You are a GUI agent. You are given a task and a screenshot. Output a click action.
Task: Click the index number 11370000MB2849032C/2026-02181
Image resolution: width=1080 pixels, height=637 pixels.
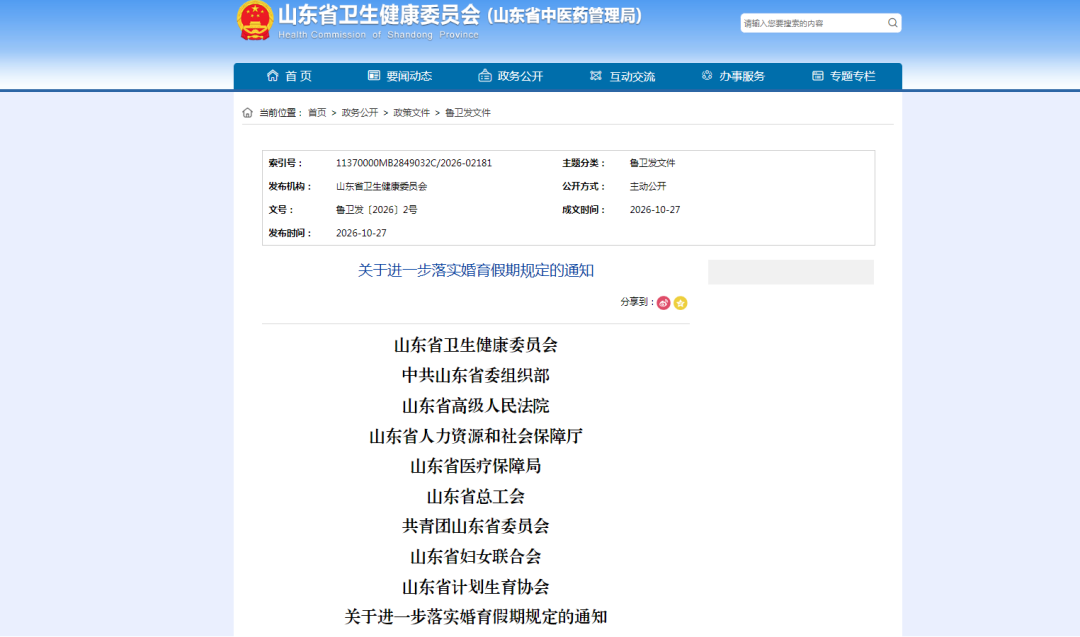tap(414, 163)
